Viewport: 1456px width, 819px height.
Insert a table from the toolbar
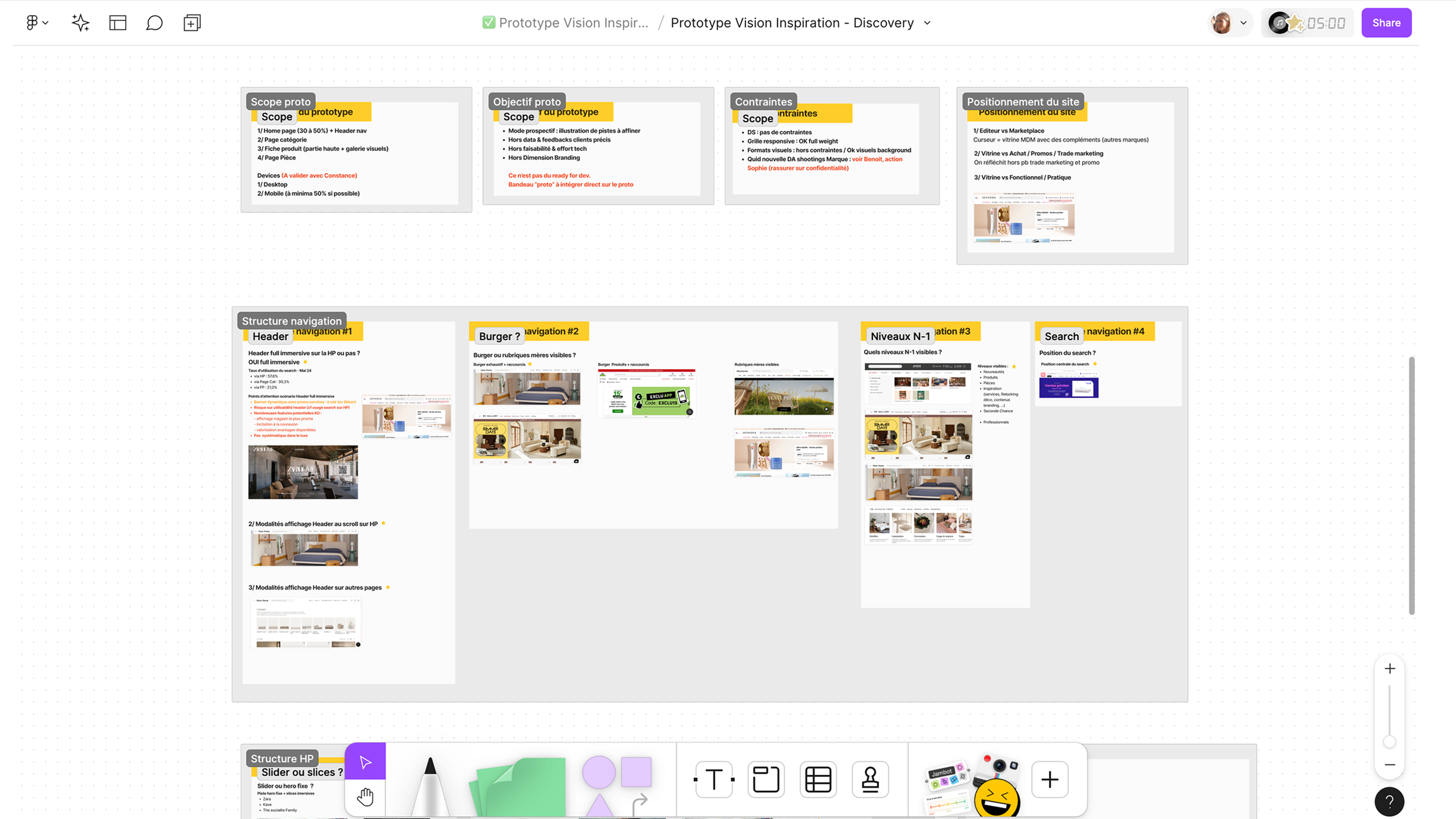pos(818,779)
